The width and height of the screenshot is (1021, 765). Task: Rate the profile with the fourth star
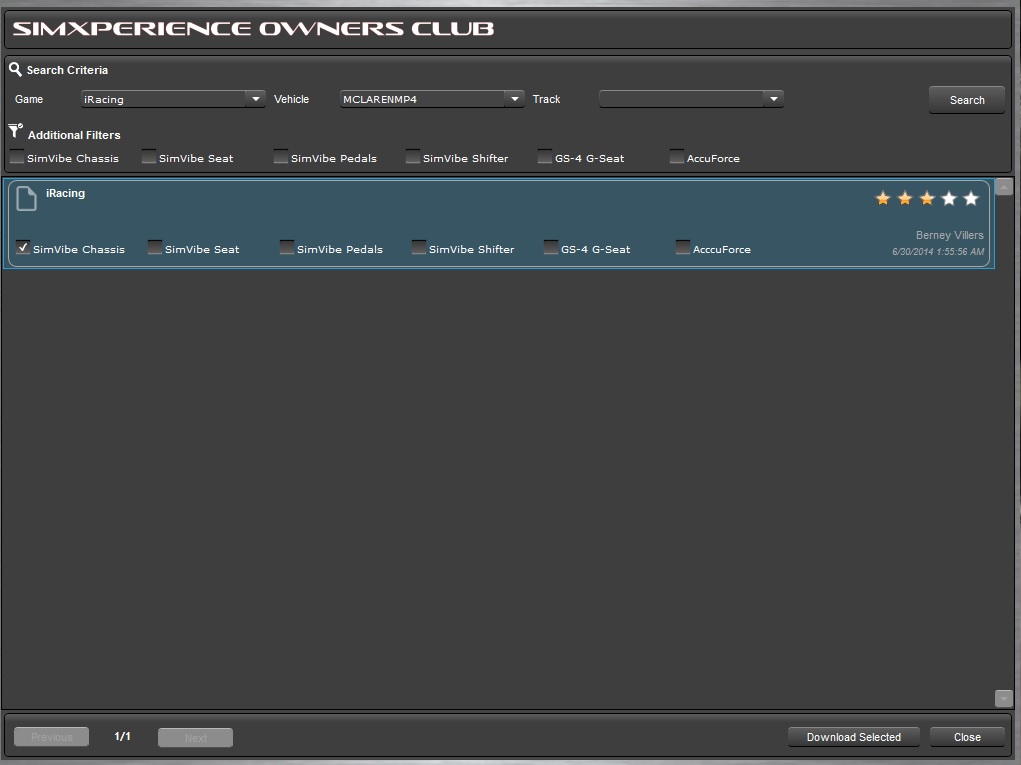pyautogui.click(x=949, y=199)
